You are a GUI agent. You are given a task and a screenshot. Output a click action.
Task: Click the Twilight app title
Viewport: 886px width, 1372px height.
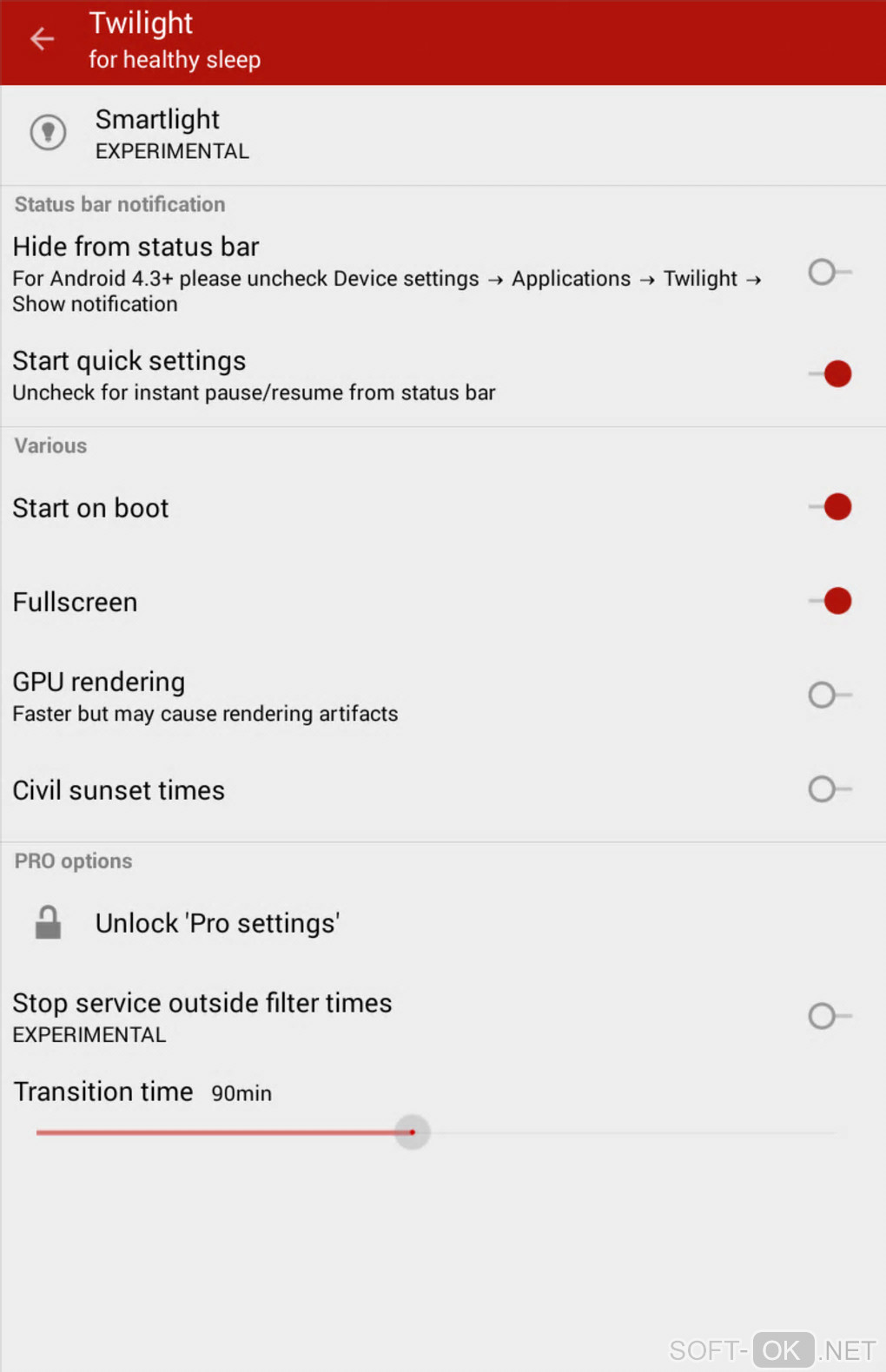pyautogui.click(x=141, y=23)
